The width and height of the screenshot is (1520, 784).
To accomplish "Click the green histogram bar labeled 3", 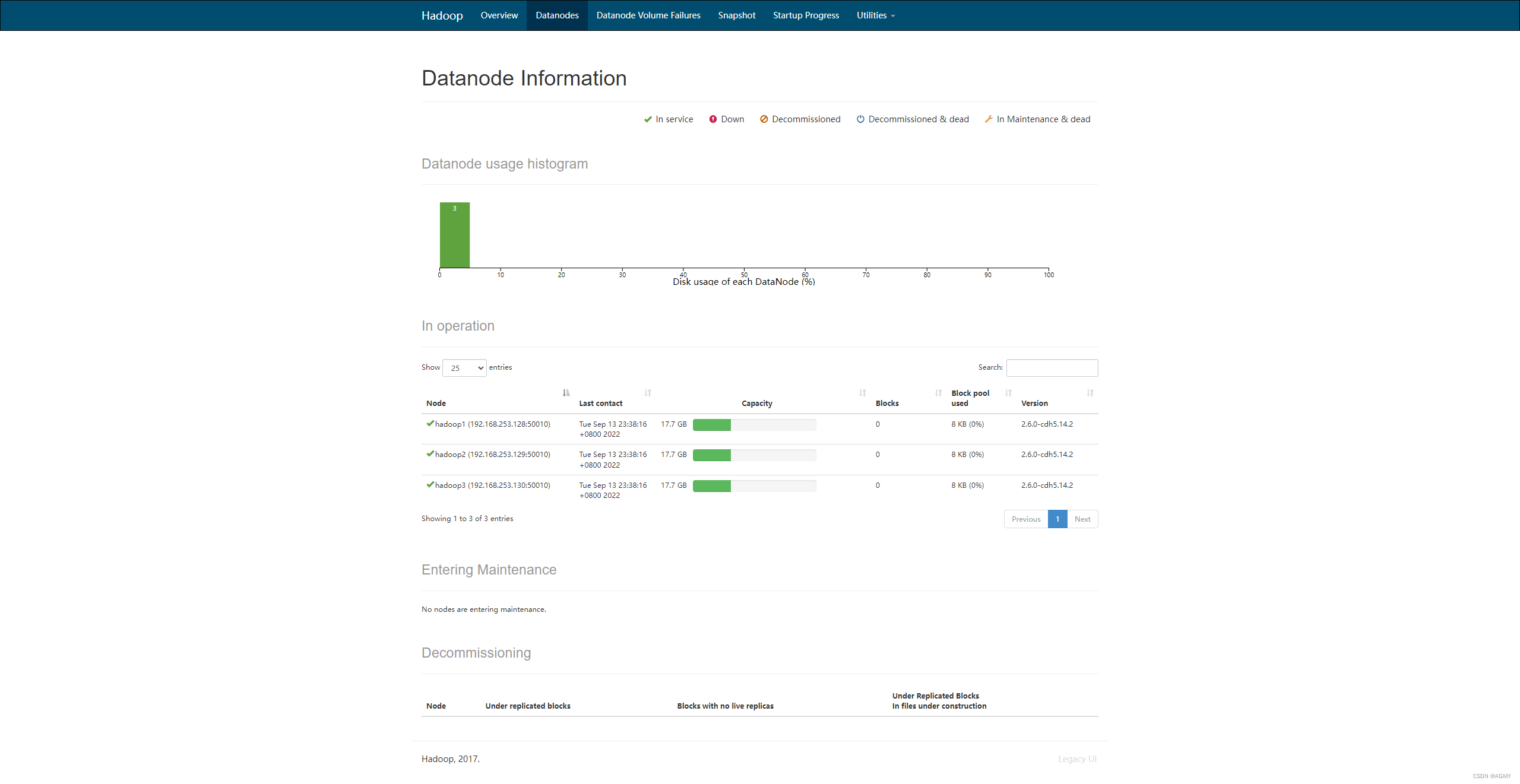I will click(x=455, y=235).
